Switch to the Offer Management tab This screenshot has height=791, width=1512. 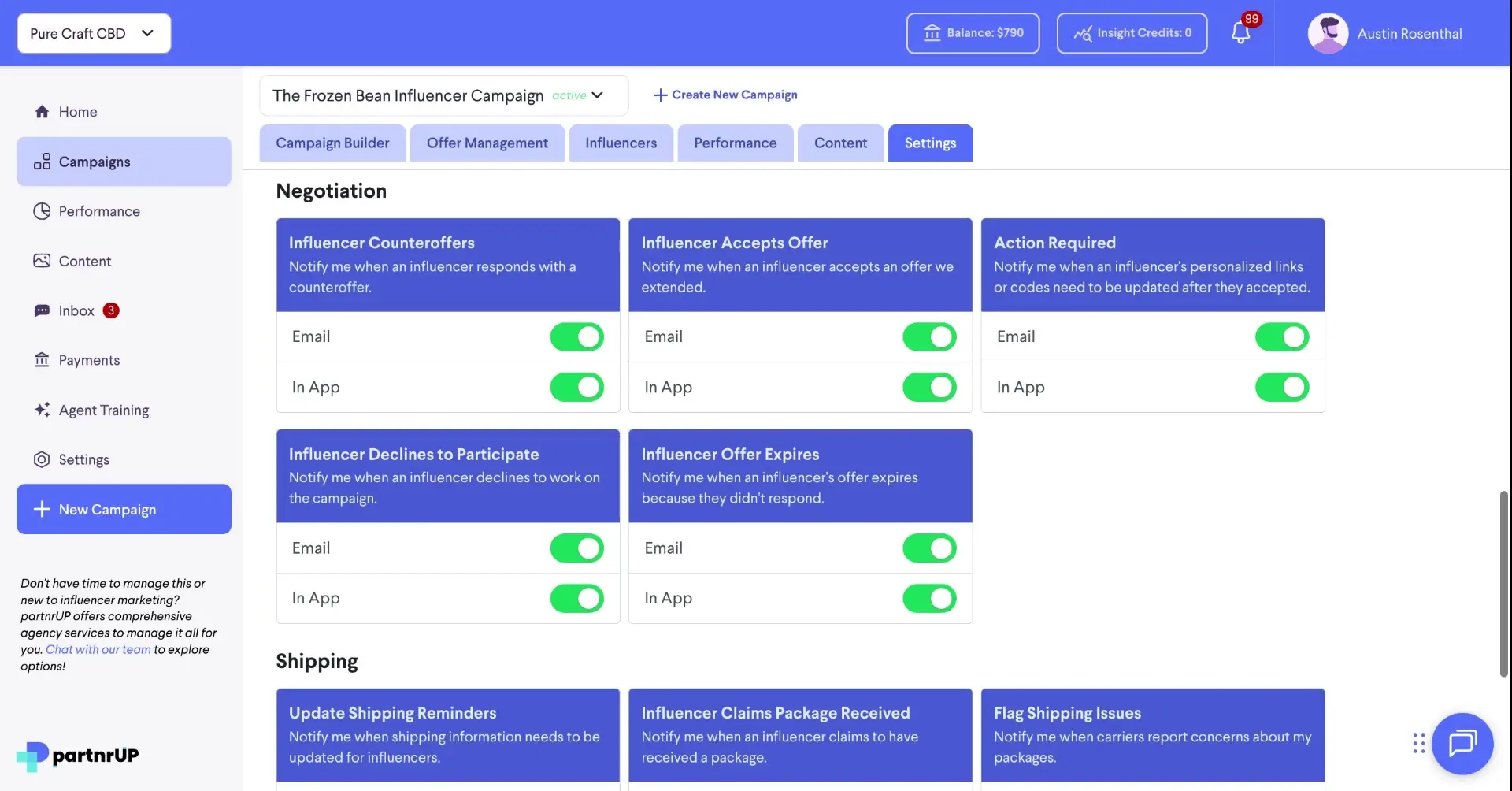pyautogui.click(x=487, y=143)
